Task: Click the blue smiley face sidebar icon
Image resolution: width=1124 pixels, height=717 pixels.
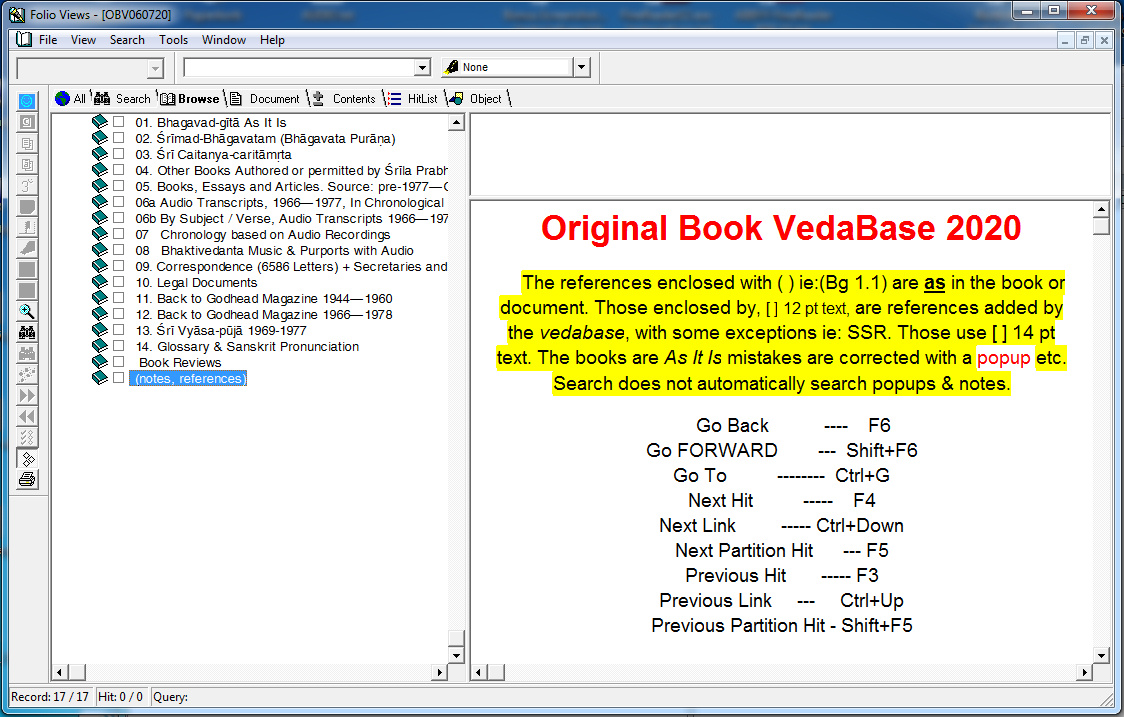Action: pos(27,101)
